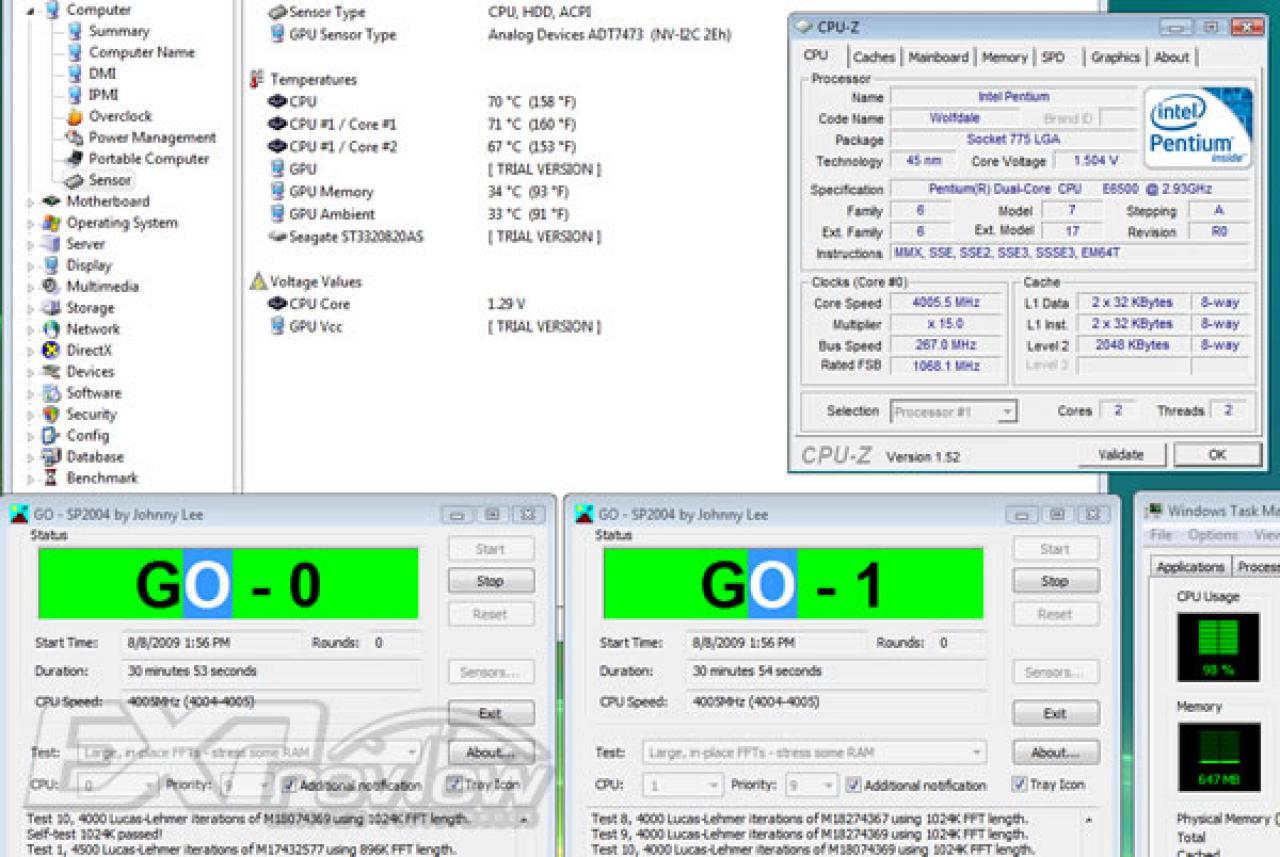Screen dimensions: 1280x857
Task: Click the Power Management icon
Action: (x=75, y=137)
